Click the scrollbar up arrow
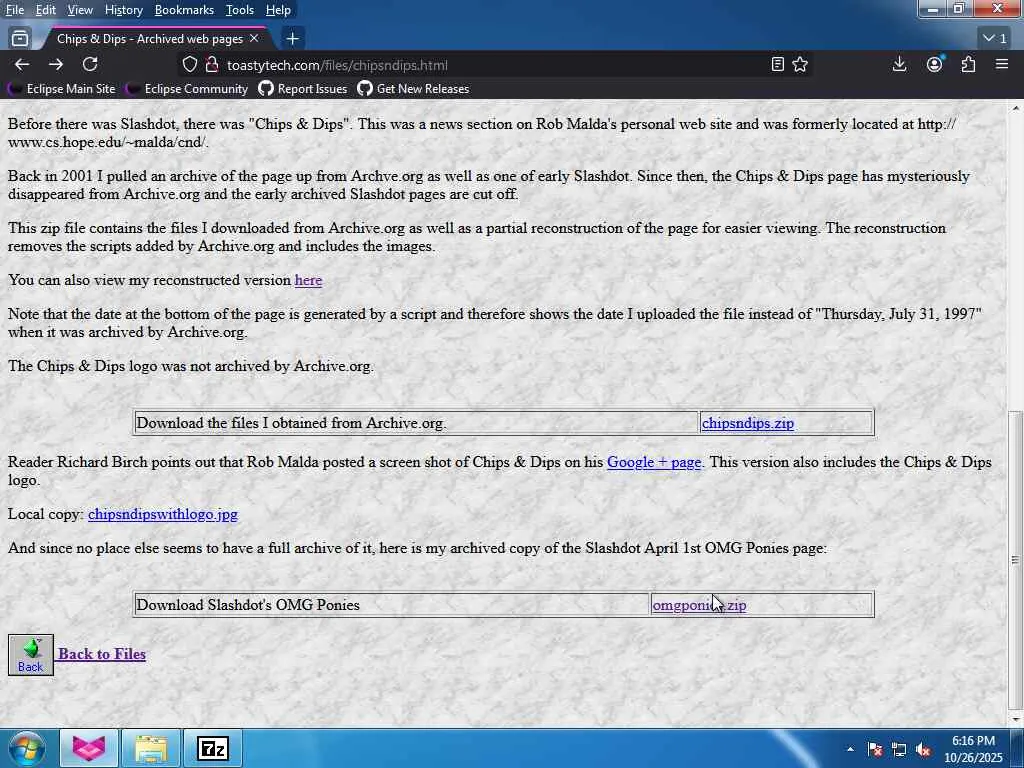Viewport: 1024px width, 768px height. tap(1014, 108)
